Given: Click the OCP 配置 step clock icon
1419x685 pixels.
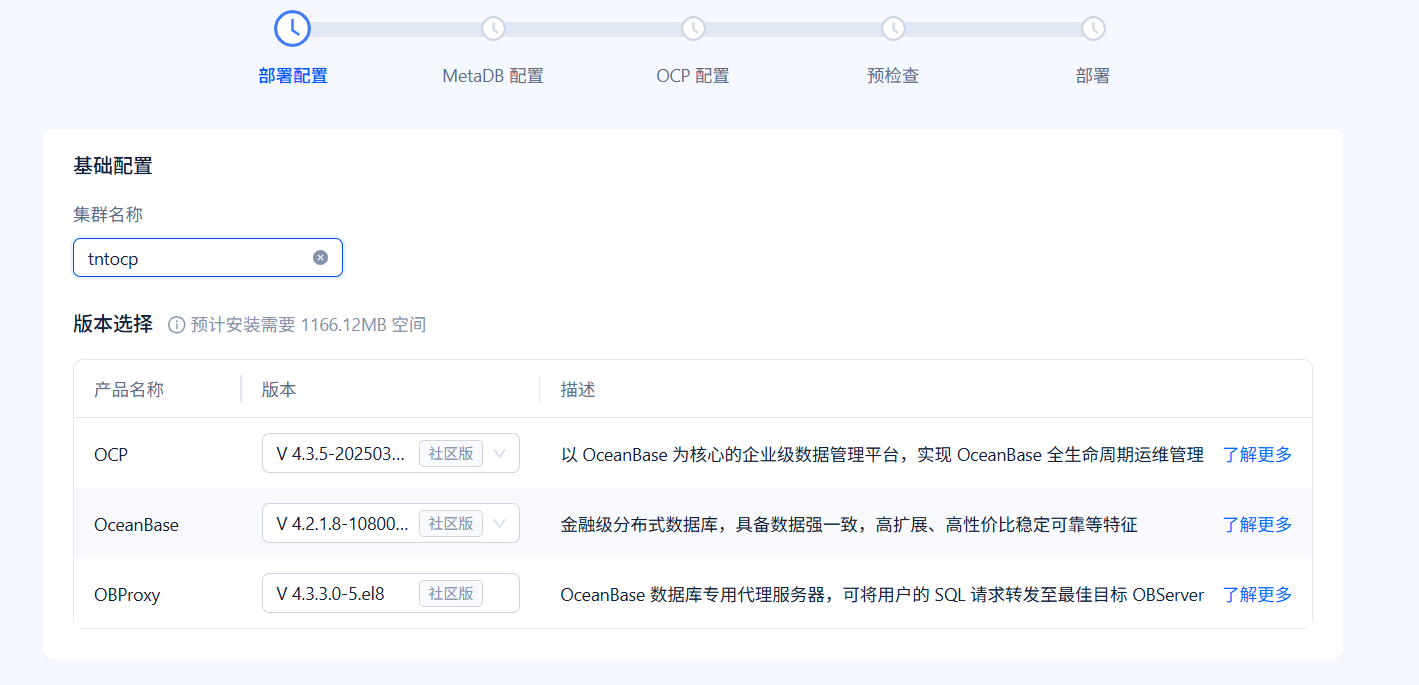Looking at the screenshot, I should (693, 28).
